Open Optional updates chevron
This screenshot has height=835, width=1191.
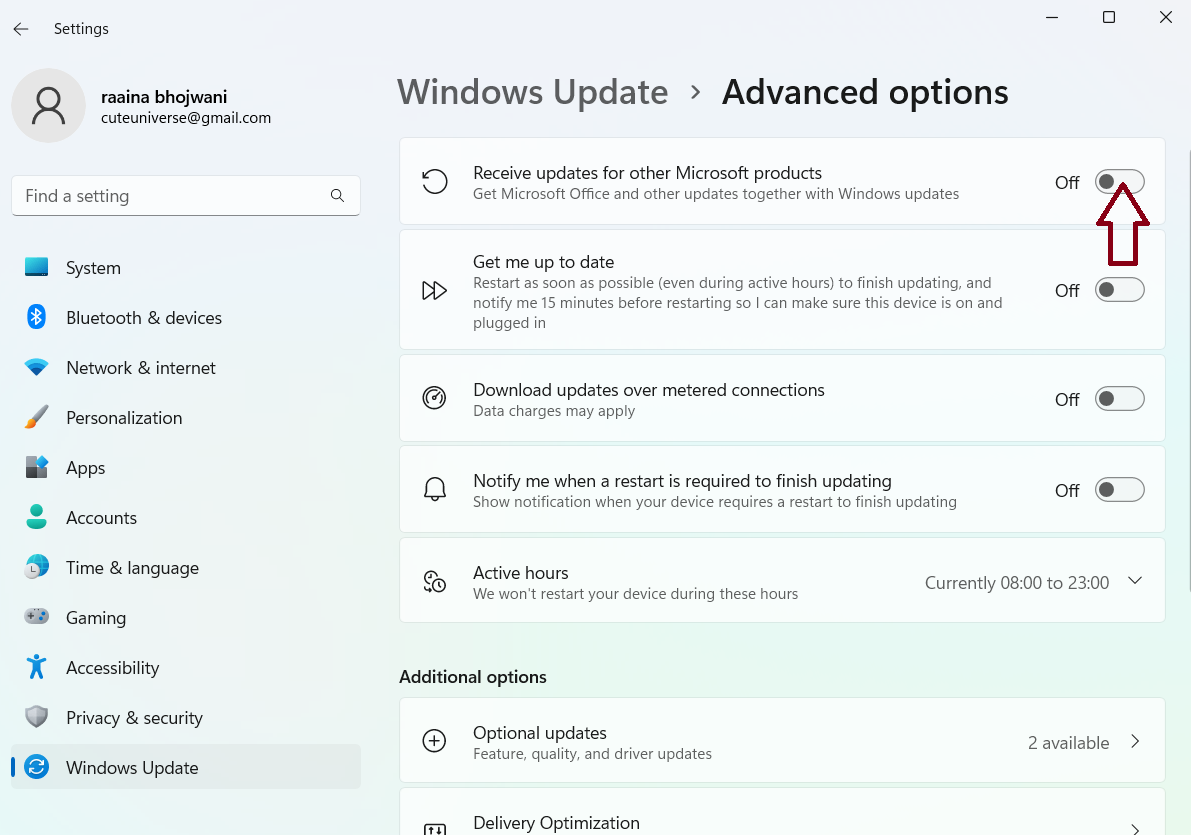1135,742
